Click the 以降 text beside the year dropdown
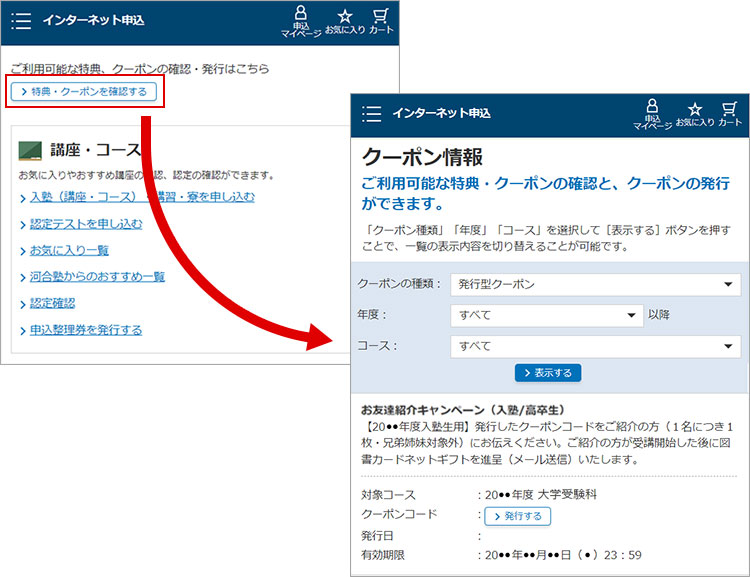 tap(659, 315)
